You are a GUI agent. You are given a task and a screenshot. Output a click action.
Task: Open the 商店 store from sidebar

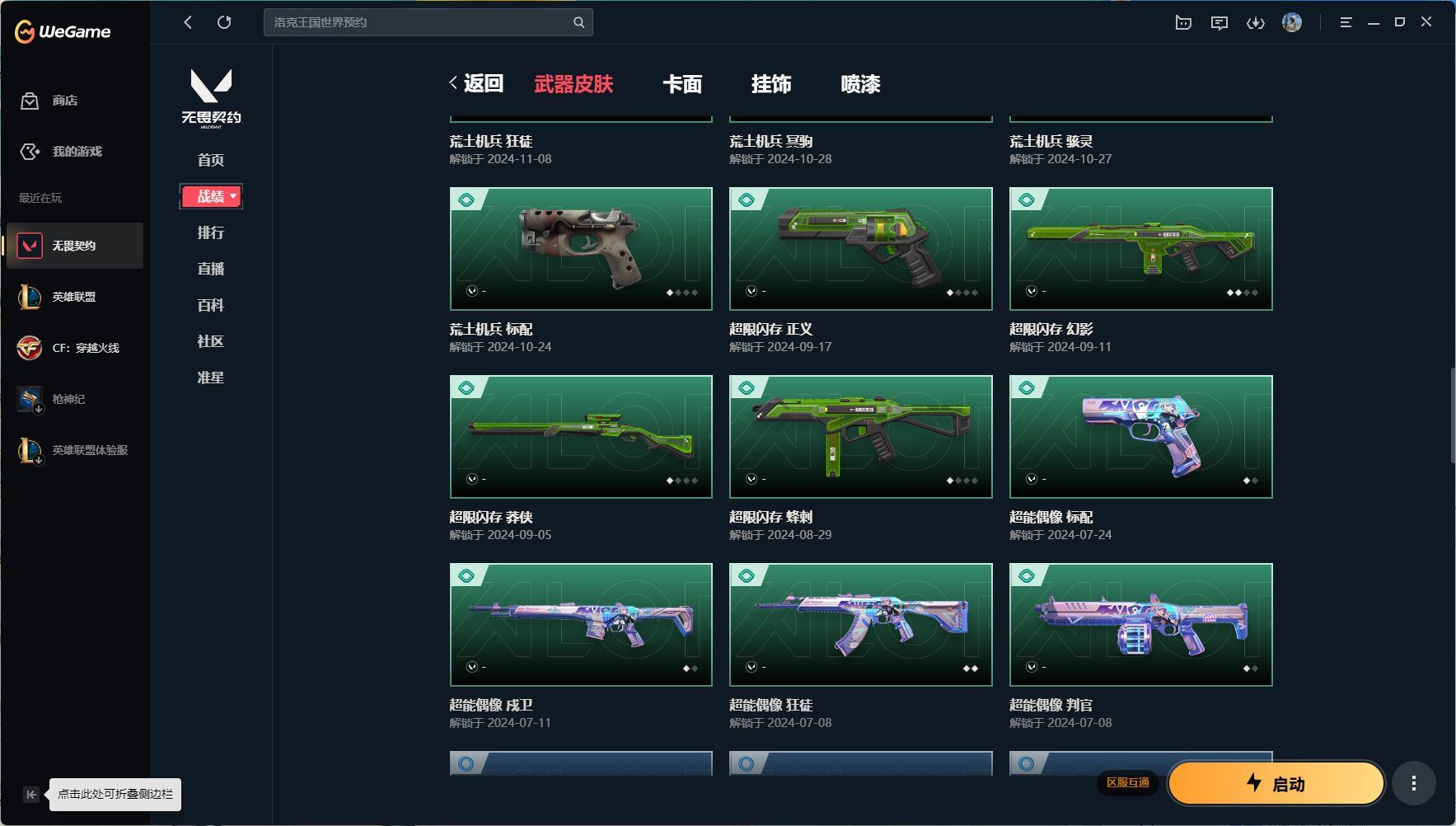click(x=63, y=101)
